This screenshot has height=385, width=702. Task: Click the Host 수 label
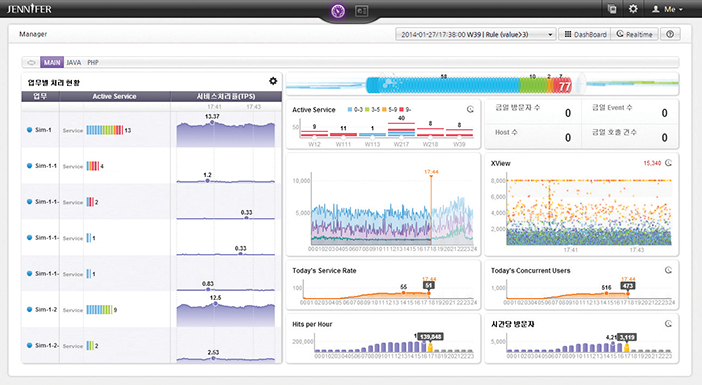[506, 132]
